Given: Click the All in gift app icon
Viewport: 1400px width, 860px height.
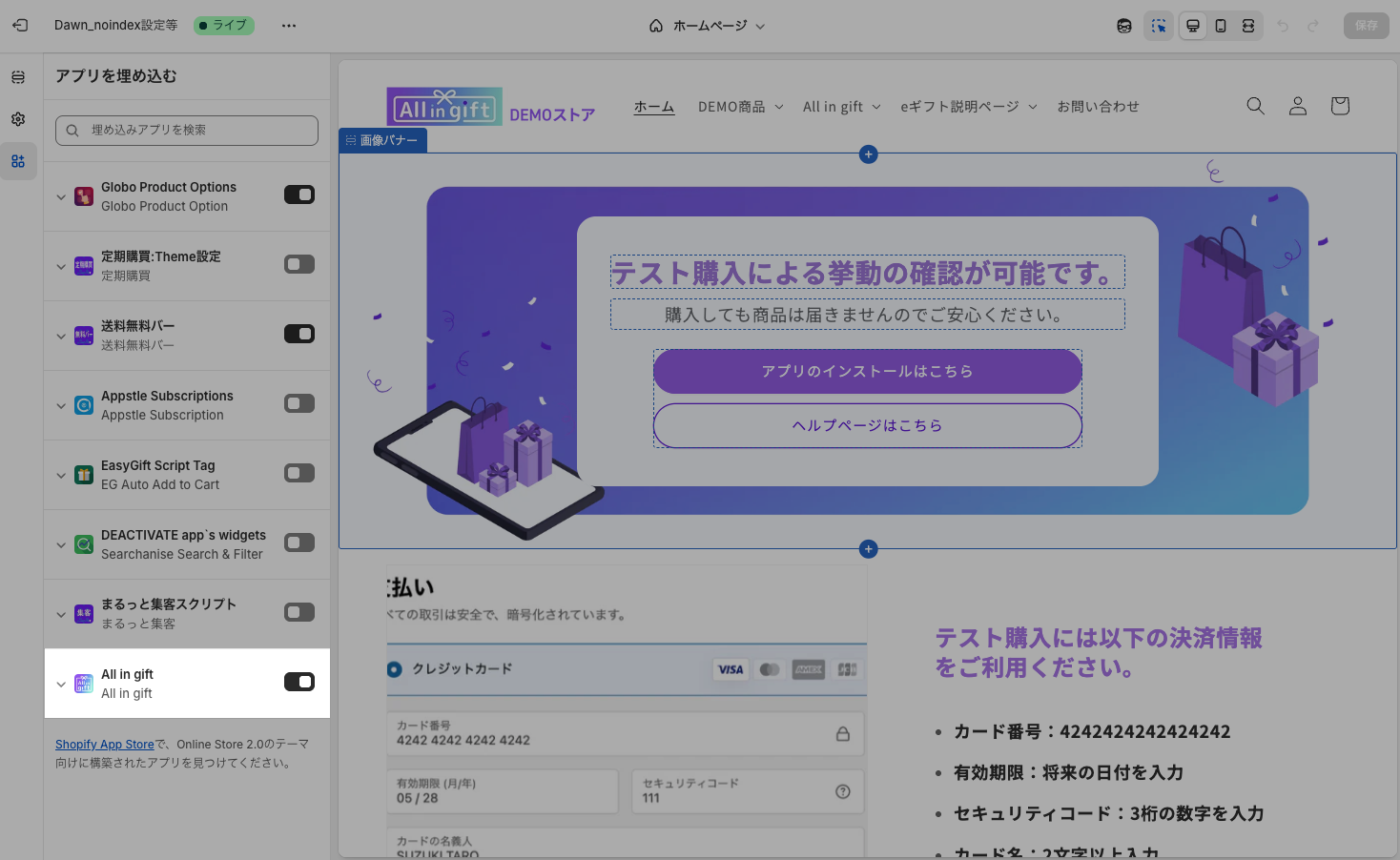Looking at the screenshot, I should coord(84,684).
